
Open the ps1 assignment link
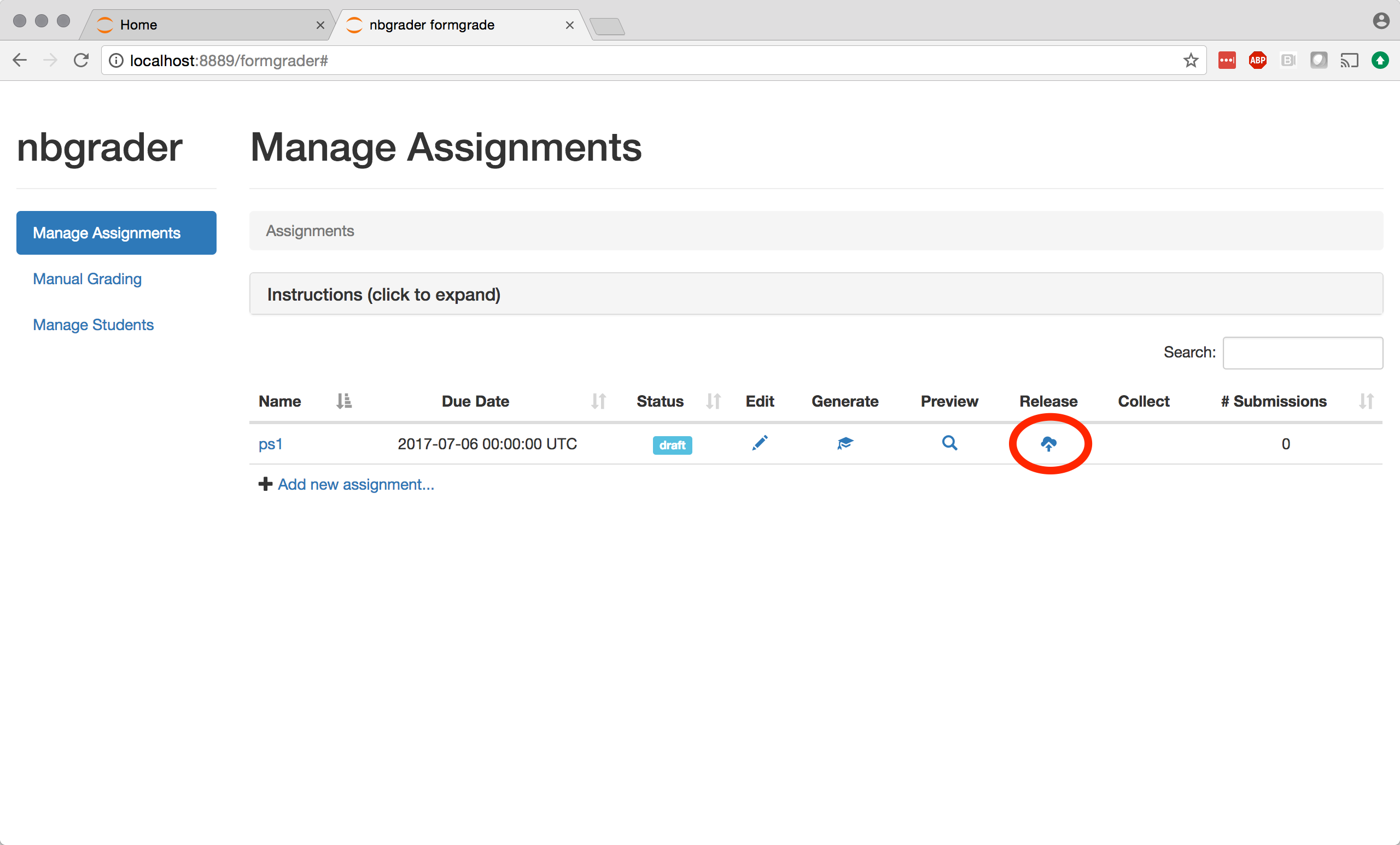[x=271, y=443]
